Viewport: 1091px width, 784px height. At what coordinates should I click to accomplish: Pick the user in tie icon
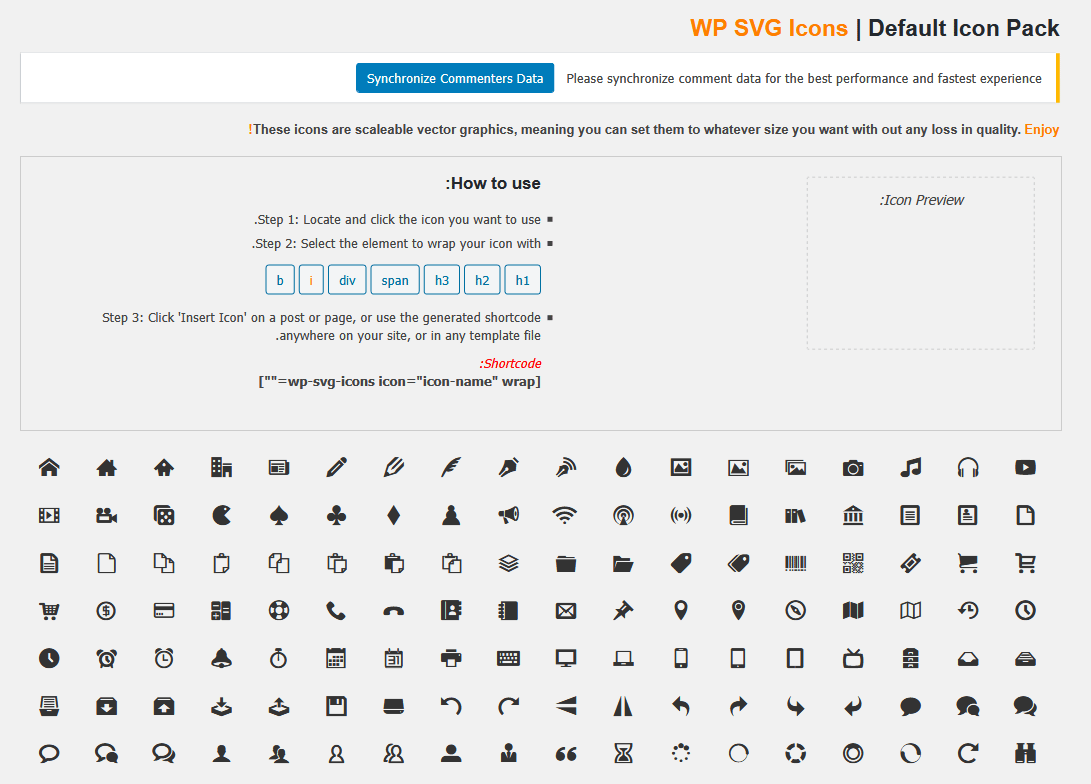tap(509, 753)
